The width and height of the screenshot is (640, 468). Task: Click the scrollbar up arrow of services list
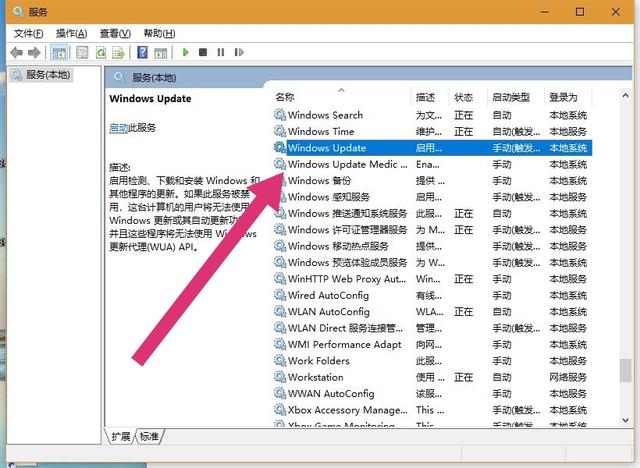(625, 95)
